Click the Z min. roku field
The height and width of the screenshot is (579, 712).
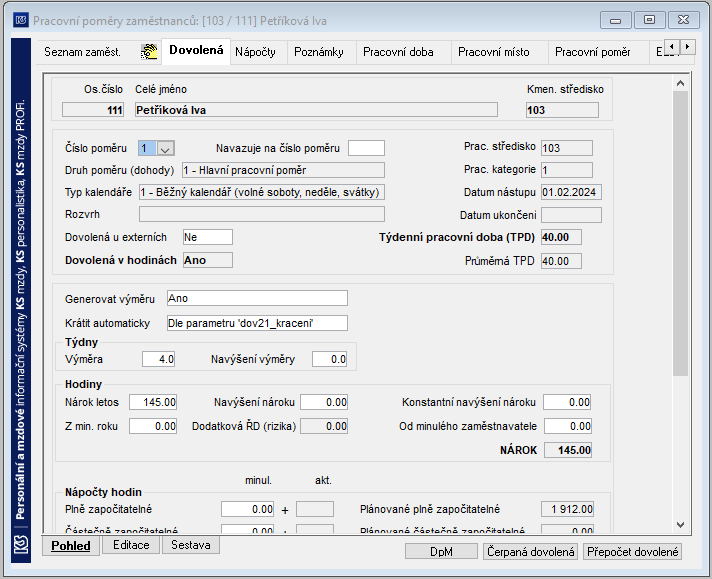click(x=153, y=426)
